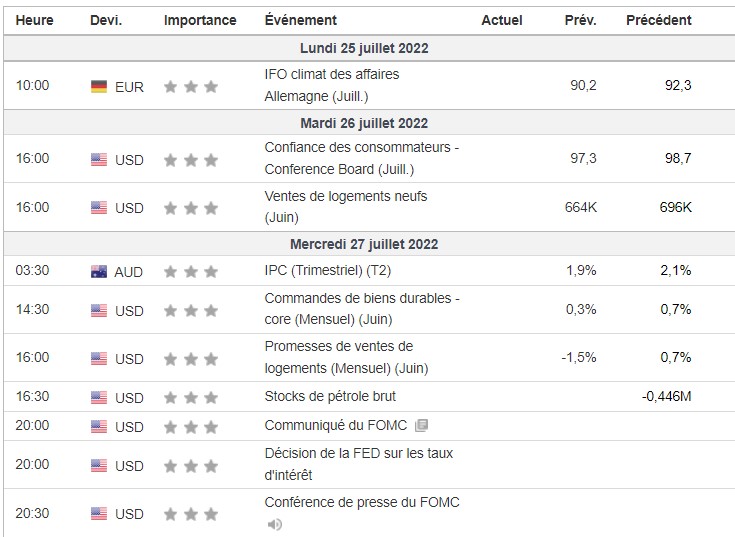Click the importance stars for Décision de la FED
735x537 pixels.
[190, 466]
